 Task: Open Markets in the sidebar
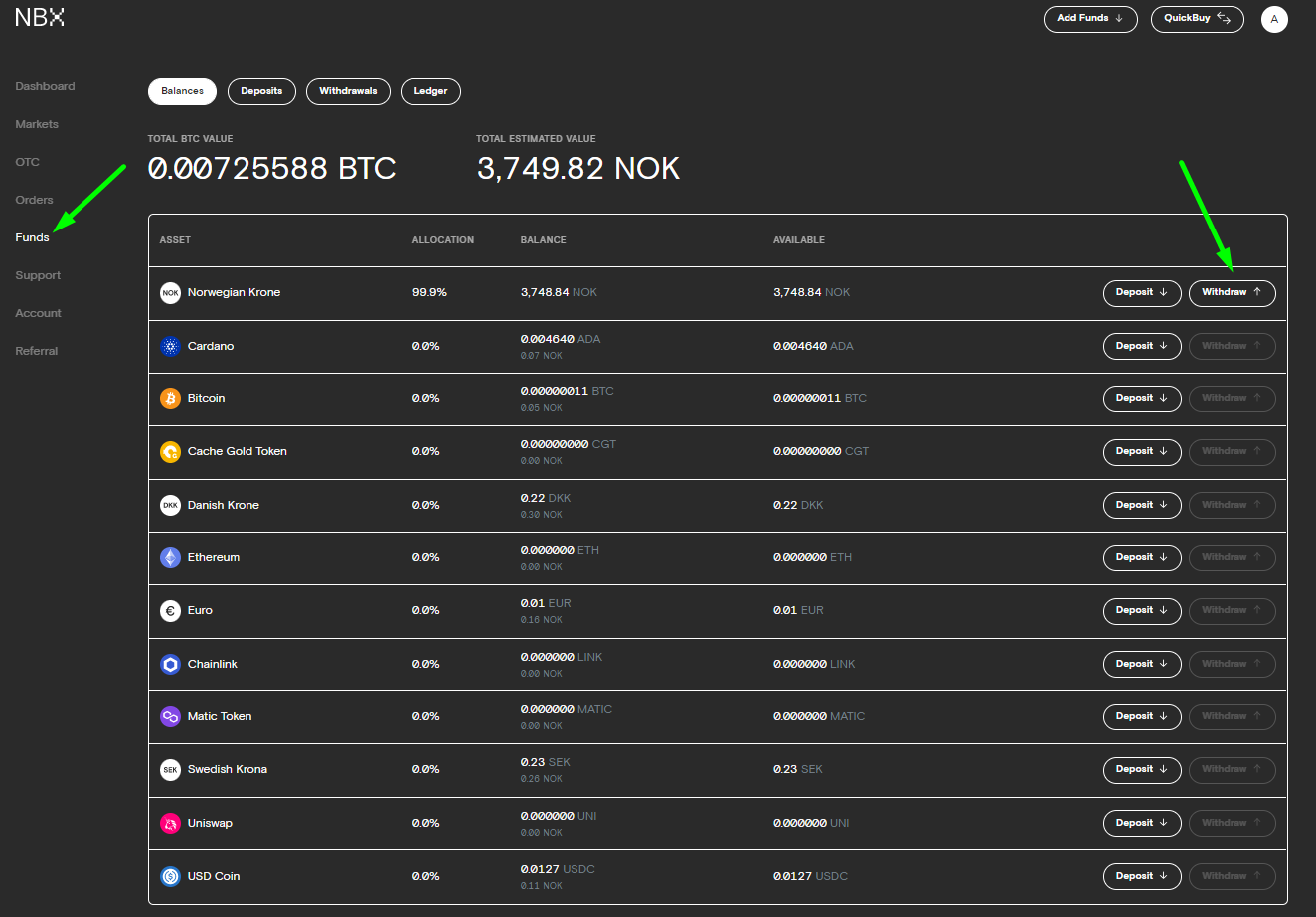37,124
